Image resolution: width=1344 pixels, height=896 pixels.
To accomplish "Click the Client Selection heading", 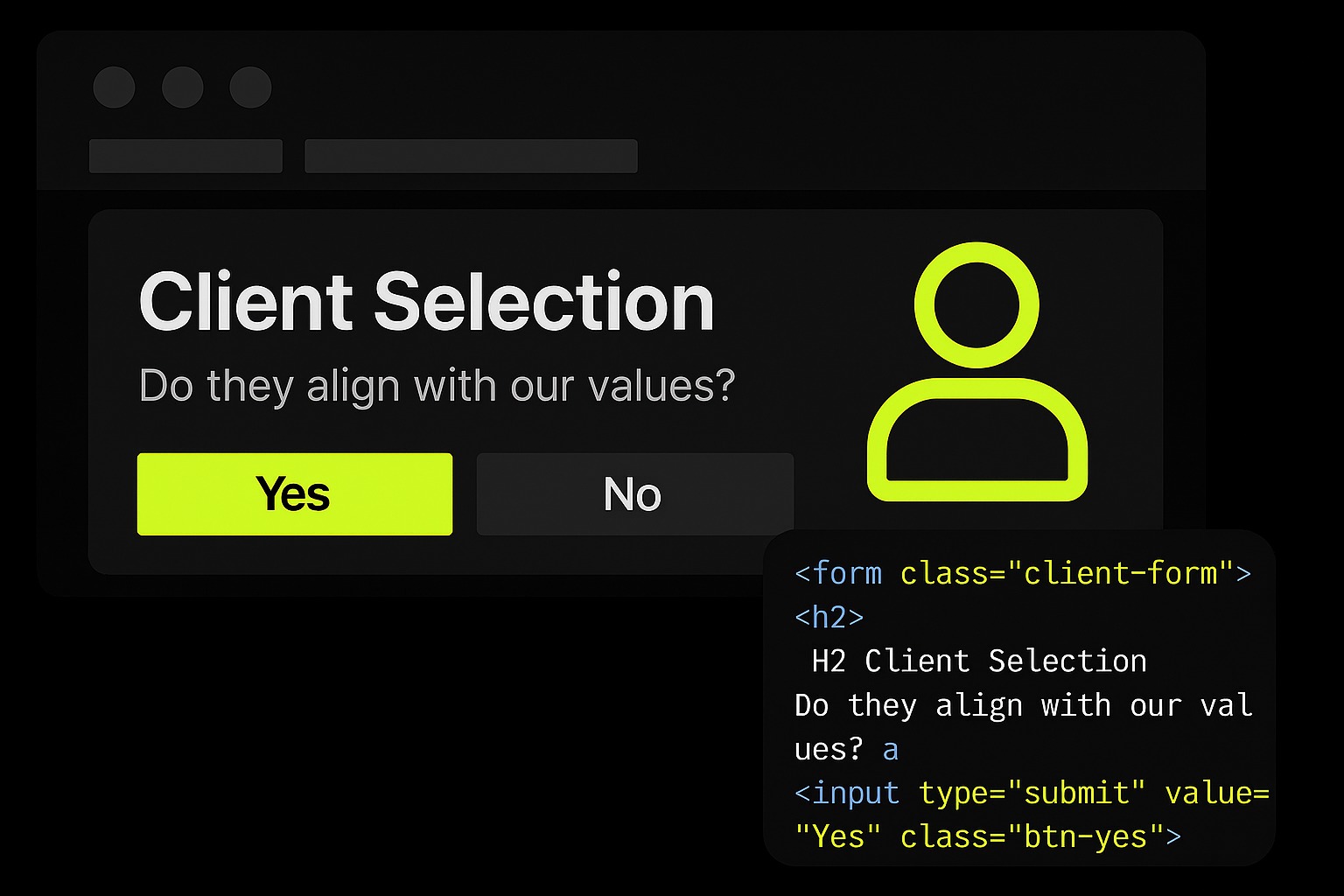I will point(426,302).
